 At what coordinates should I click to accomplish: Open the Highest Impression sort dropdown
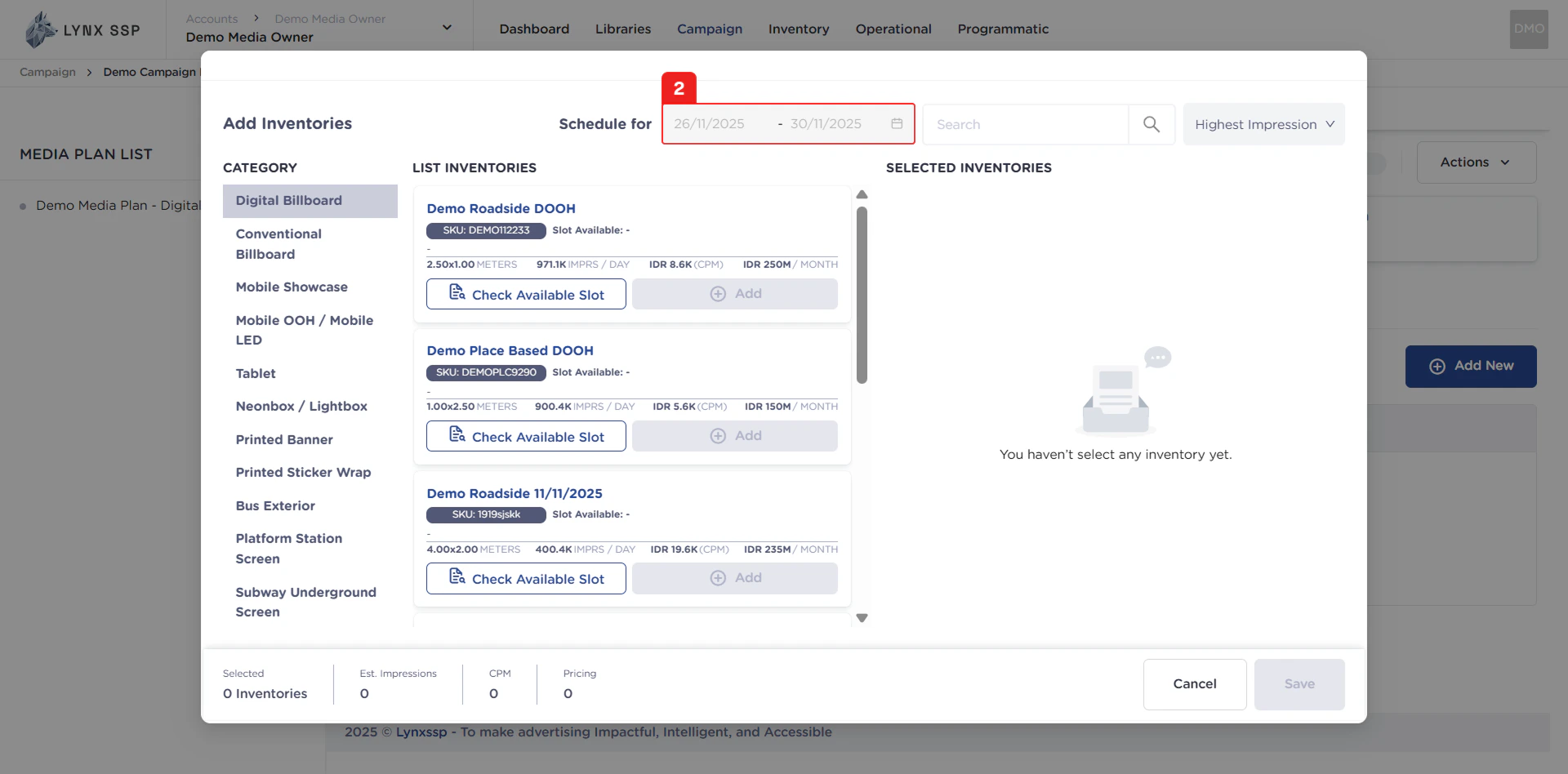1263,124
